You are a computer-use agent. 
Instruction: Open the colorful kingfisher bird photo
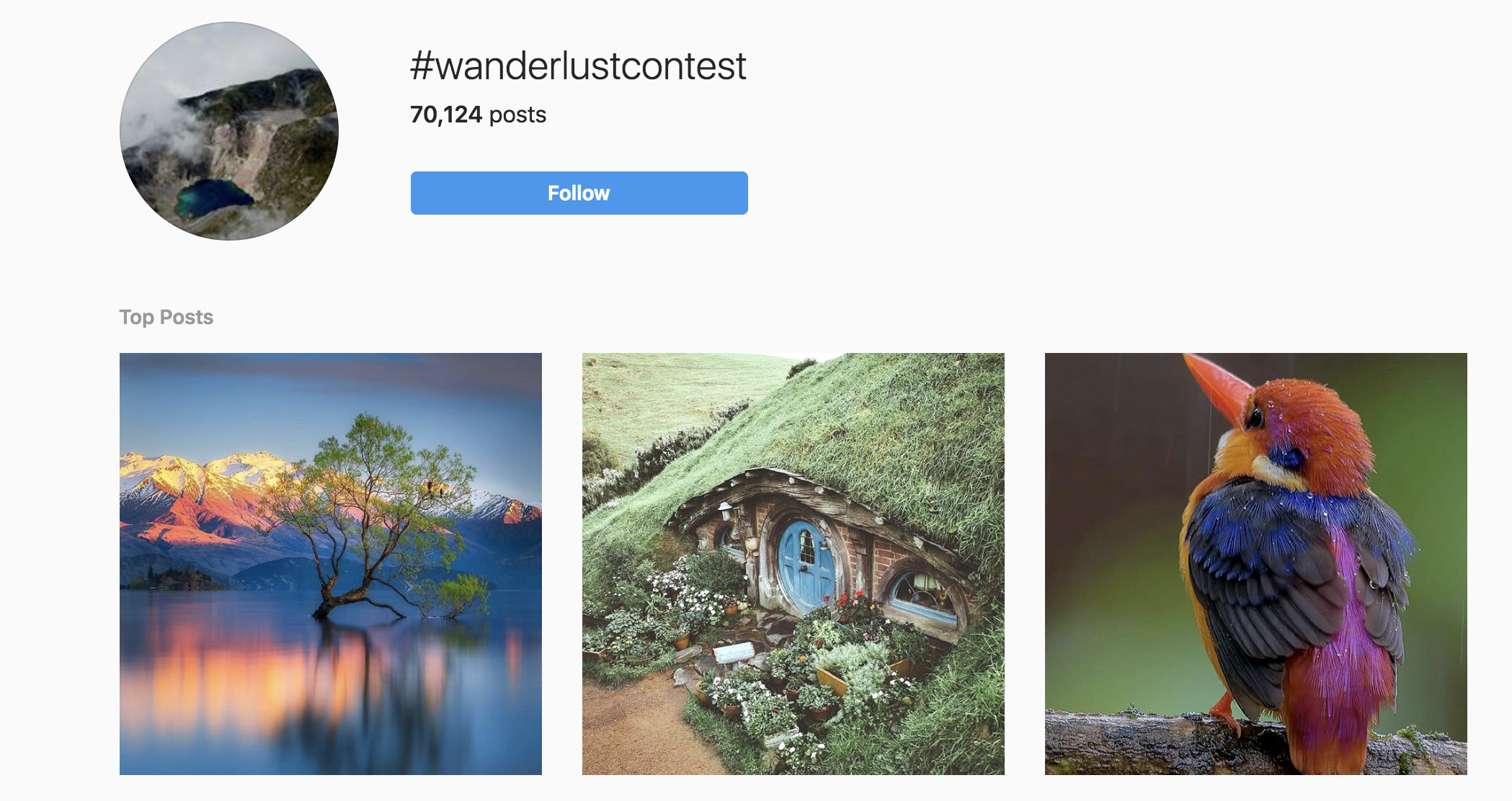pyautogui.click(x=1256, y=564)
